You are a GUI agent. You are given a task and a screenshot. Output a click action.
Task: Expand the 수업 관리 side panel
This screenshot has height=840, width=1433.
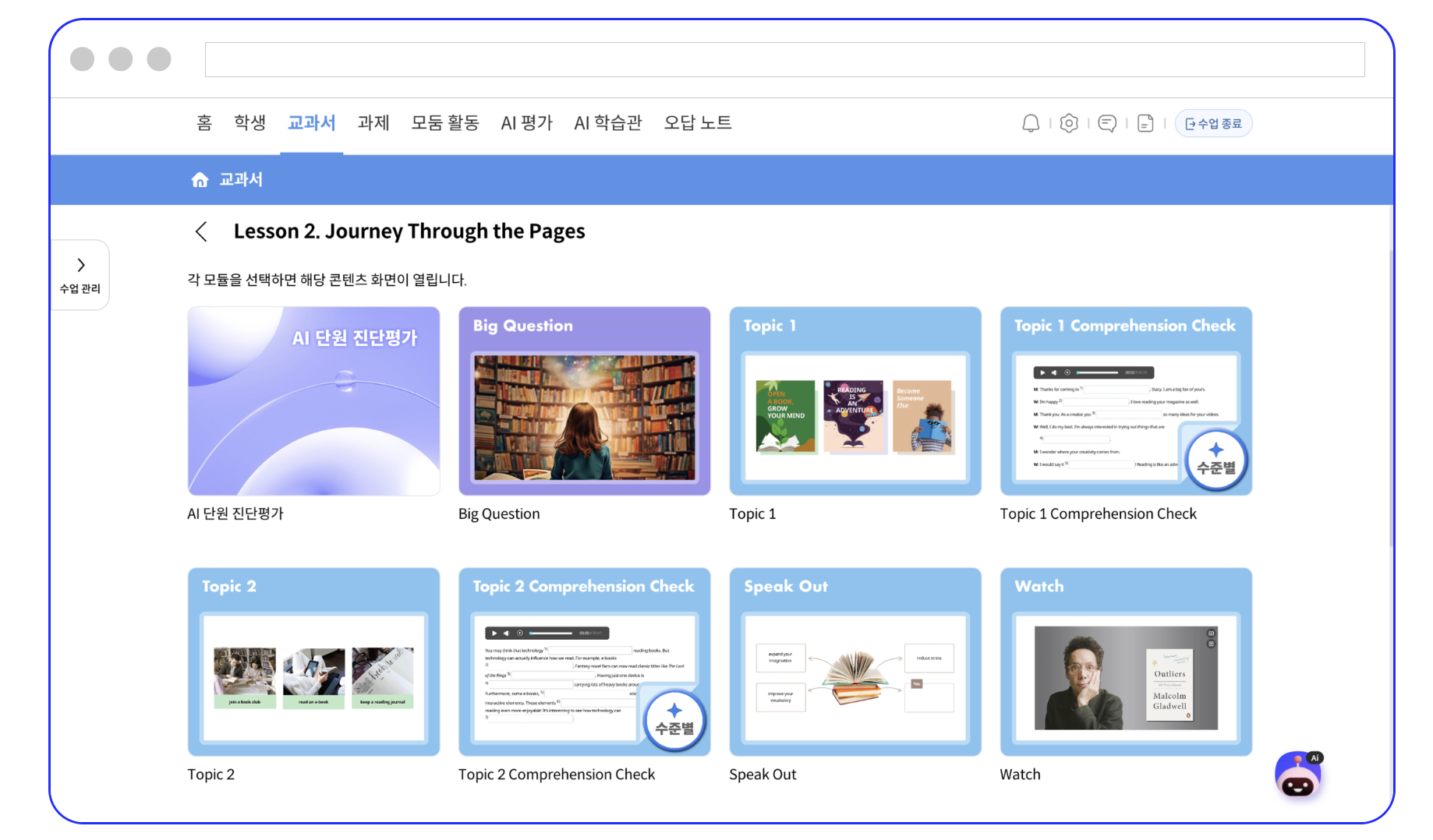pyautogui.click(x=80, y=274)
